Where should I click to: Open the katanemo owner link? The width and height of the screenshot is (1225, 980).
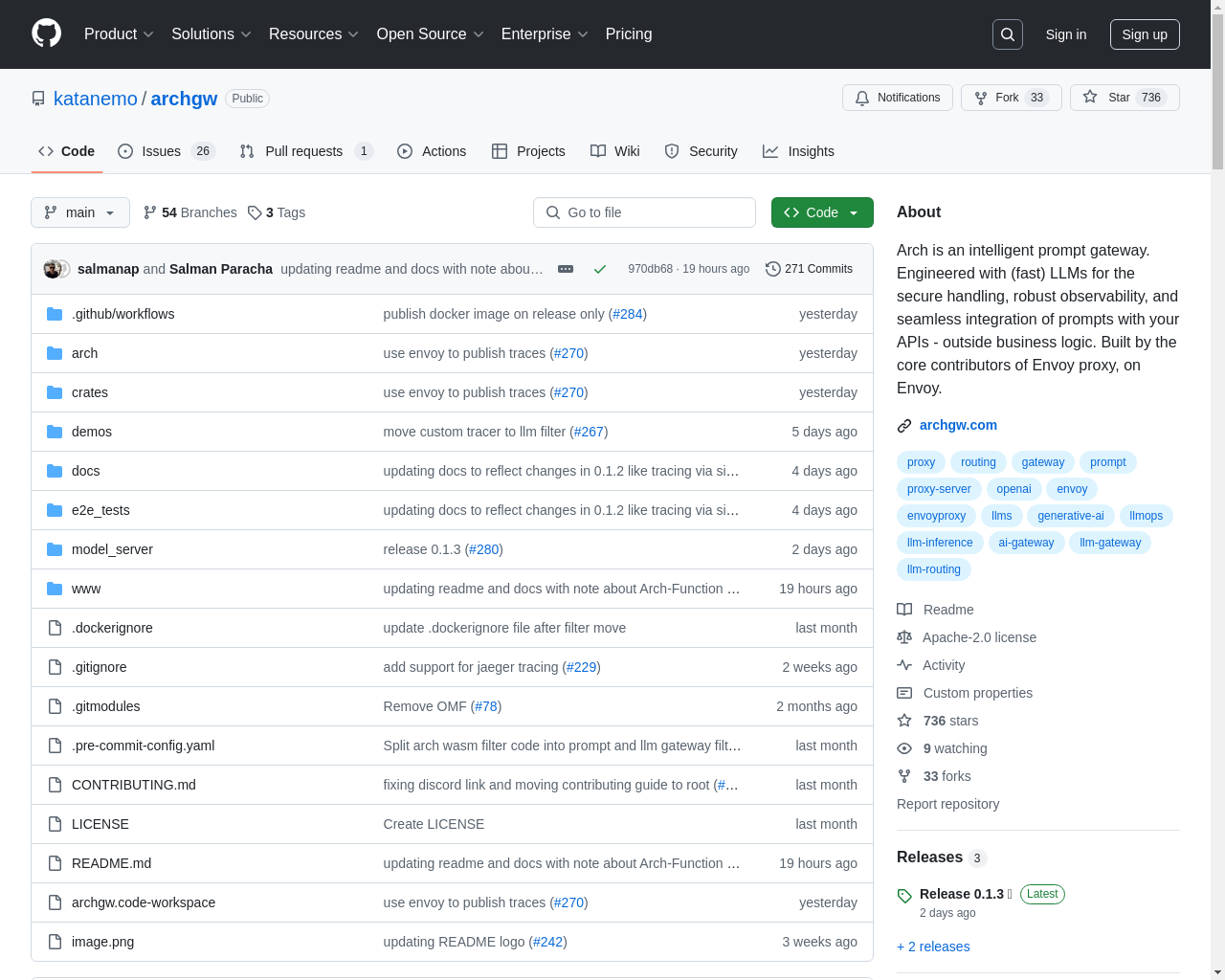tap(96, 99)
